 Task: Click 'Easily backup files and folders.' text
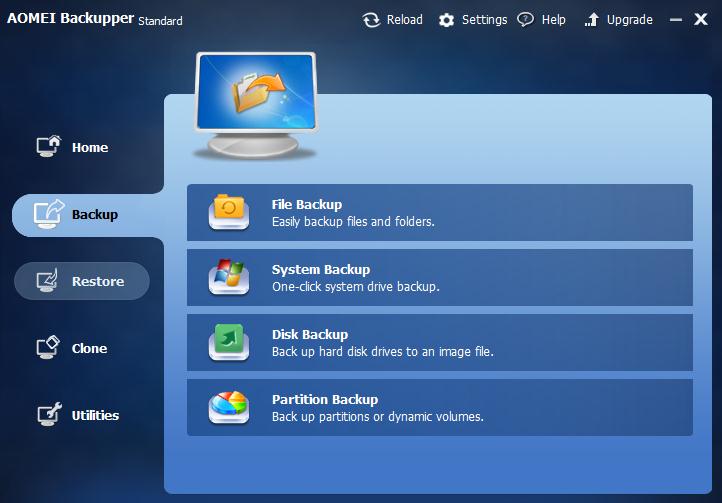coord(353,222)
